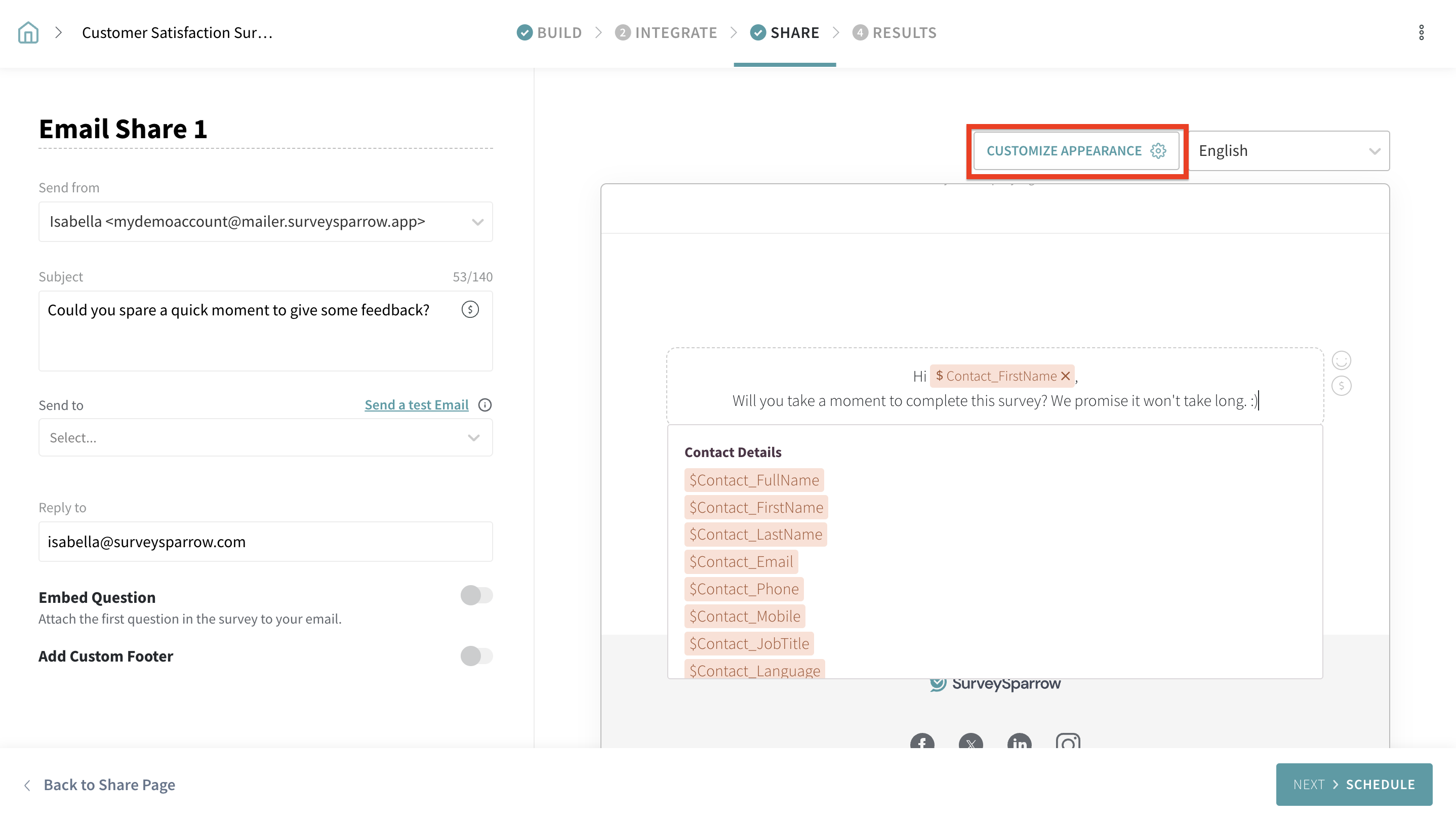Viewport: 1456px width, 821px height.
Task: Open the three-dot more options menu
Action: pyautogui.click(x=1421, y=32)
